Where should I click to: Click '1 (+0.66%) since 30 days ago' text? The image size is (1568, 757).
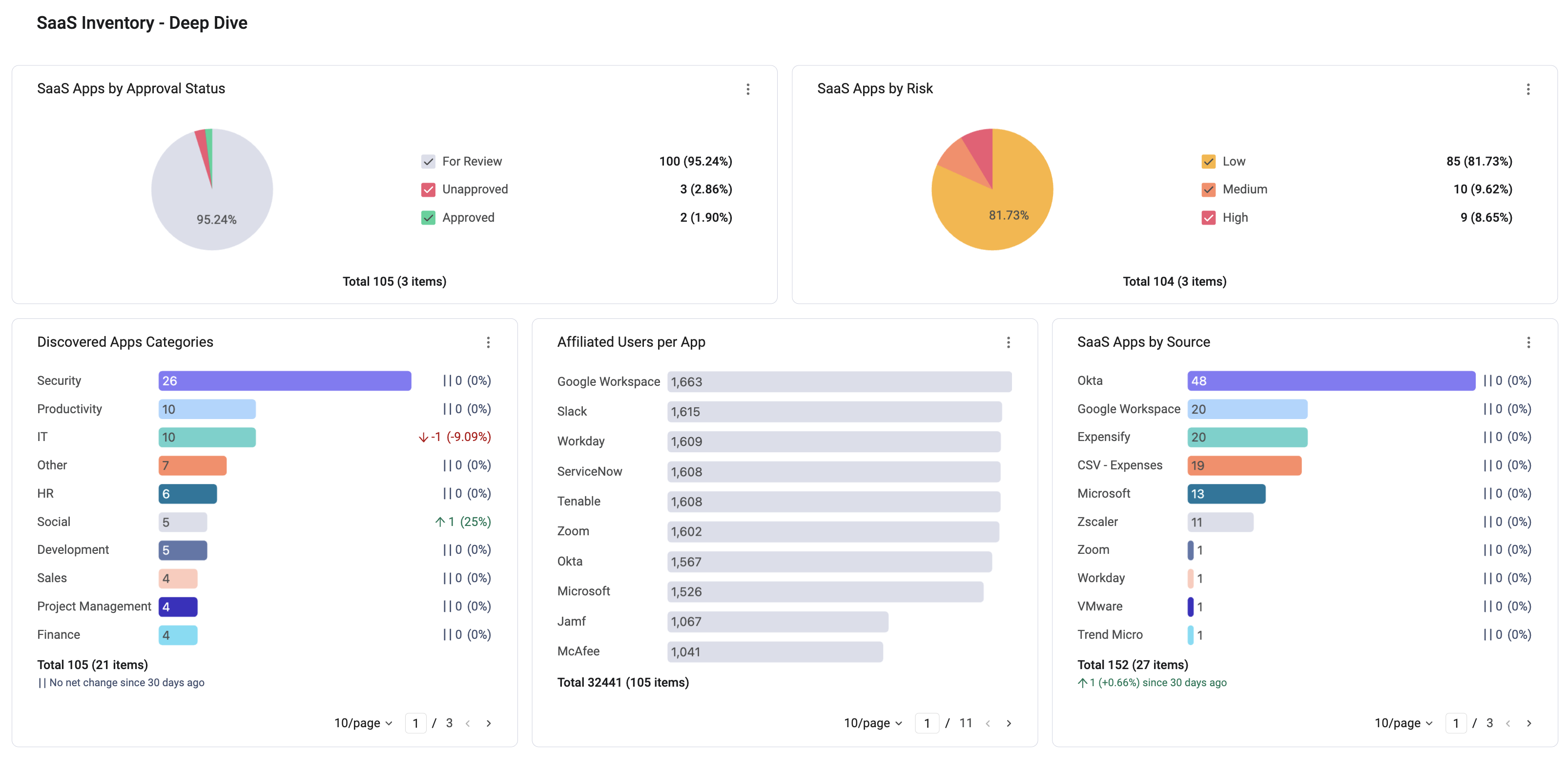pos(1152,683)
